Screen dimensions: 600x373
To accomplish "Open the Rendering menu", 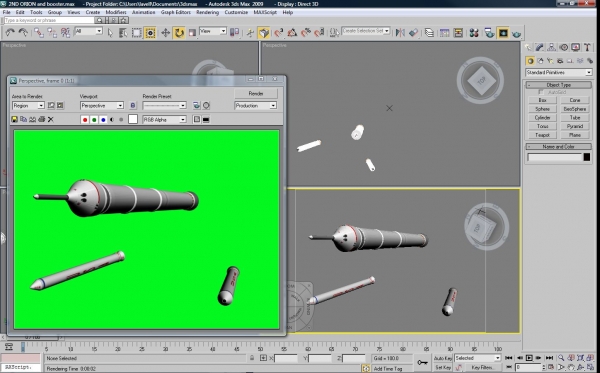I will (x=207, y=12).
